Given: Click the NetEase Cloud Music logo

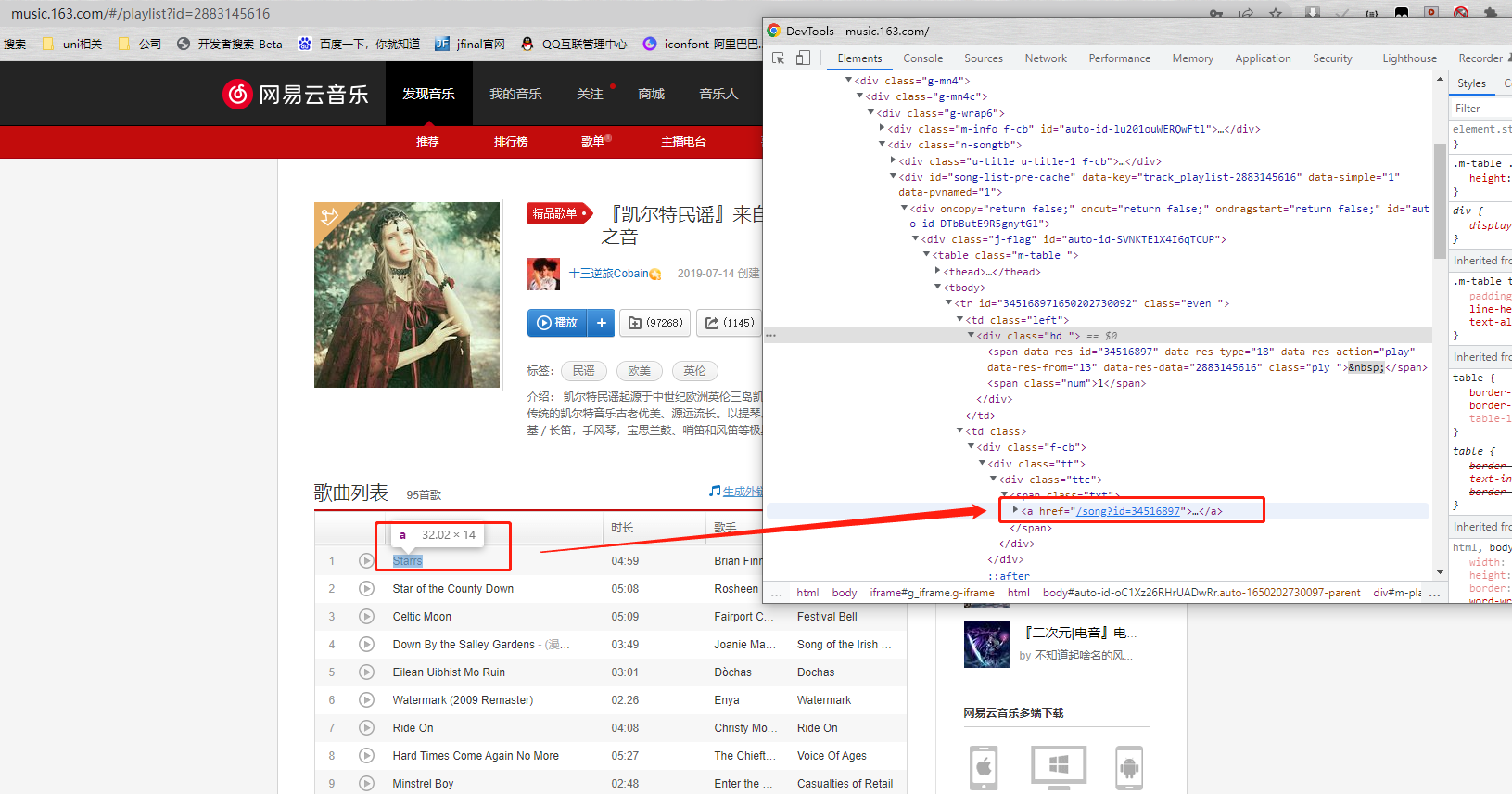Looking at the screenshot, I should [x=296, y=94].
